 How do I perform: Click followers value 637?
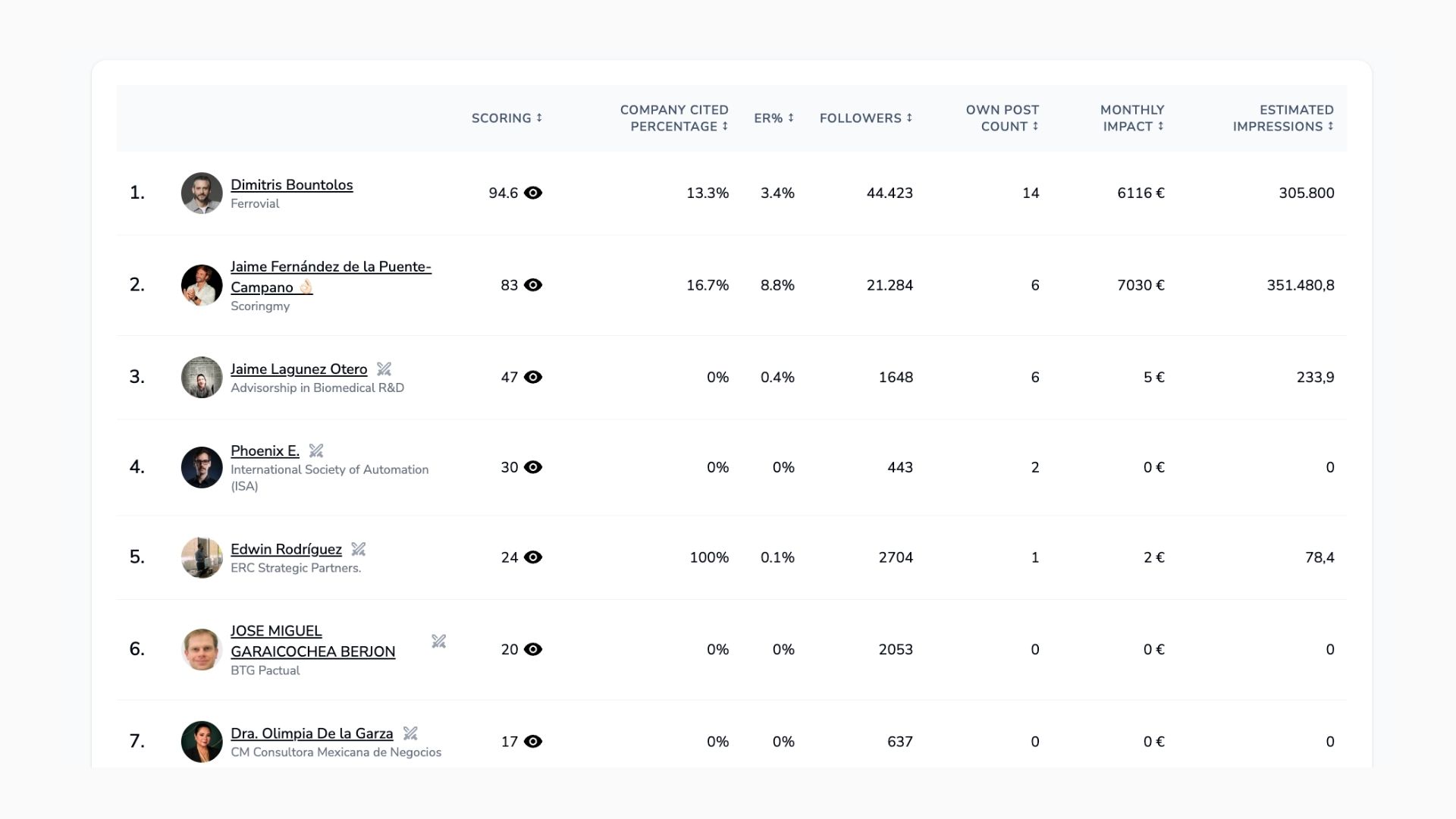pyautogui.click(x=900, y=742)
